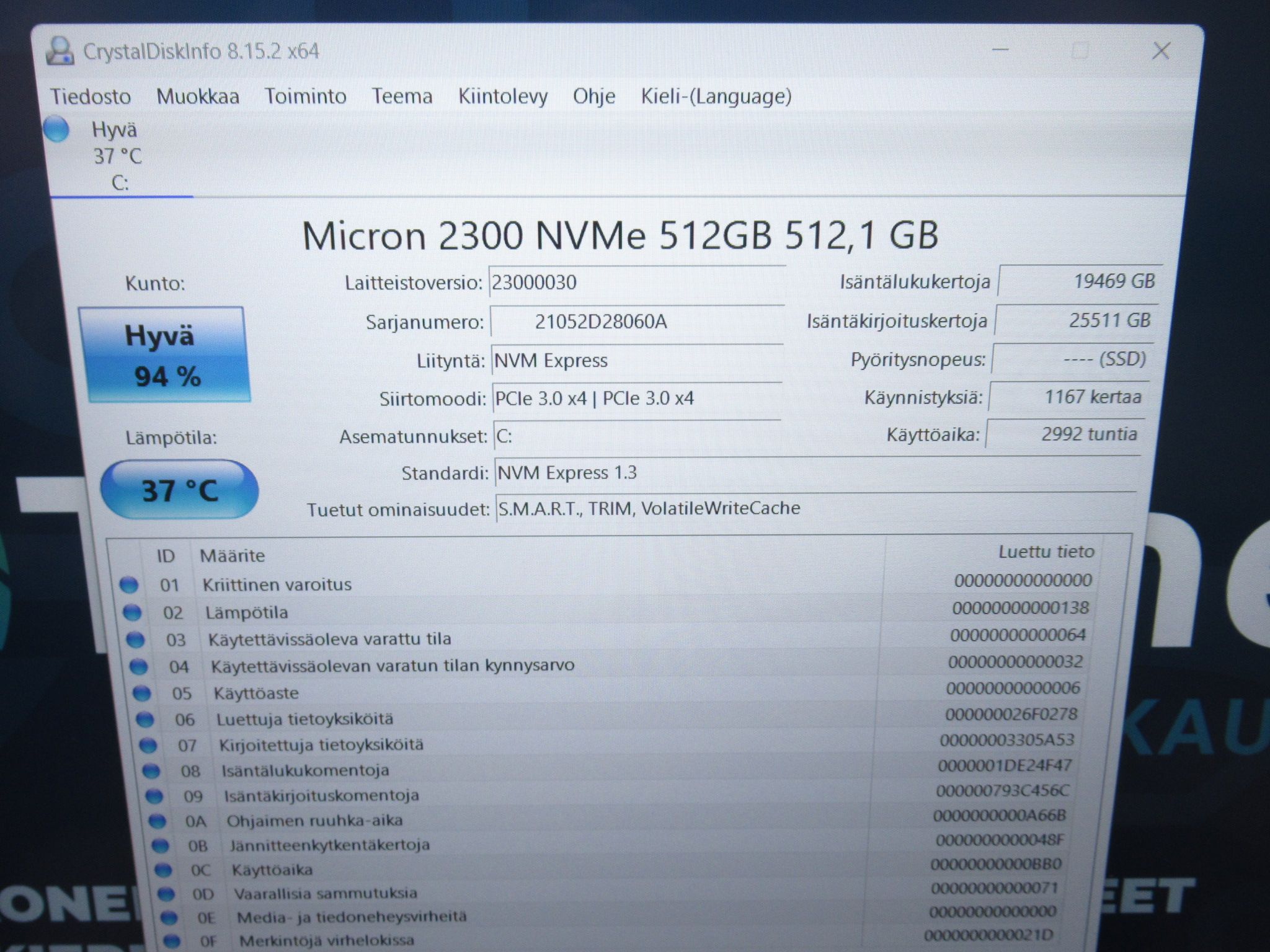This screenshot has width=1270, height=952.
Task: Open the Kiintolevy menu
Action: (x=503, y=96)
